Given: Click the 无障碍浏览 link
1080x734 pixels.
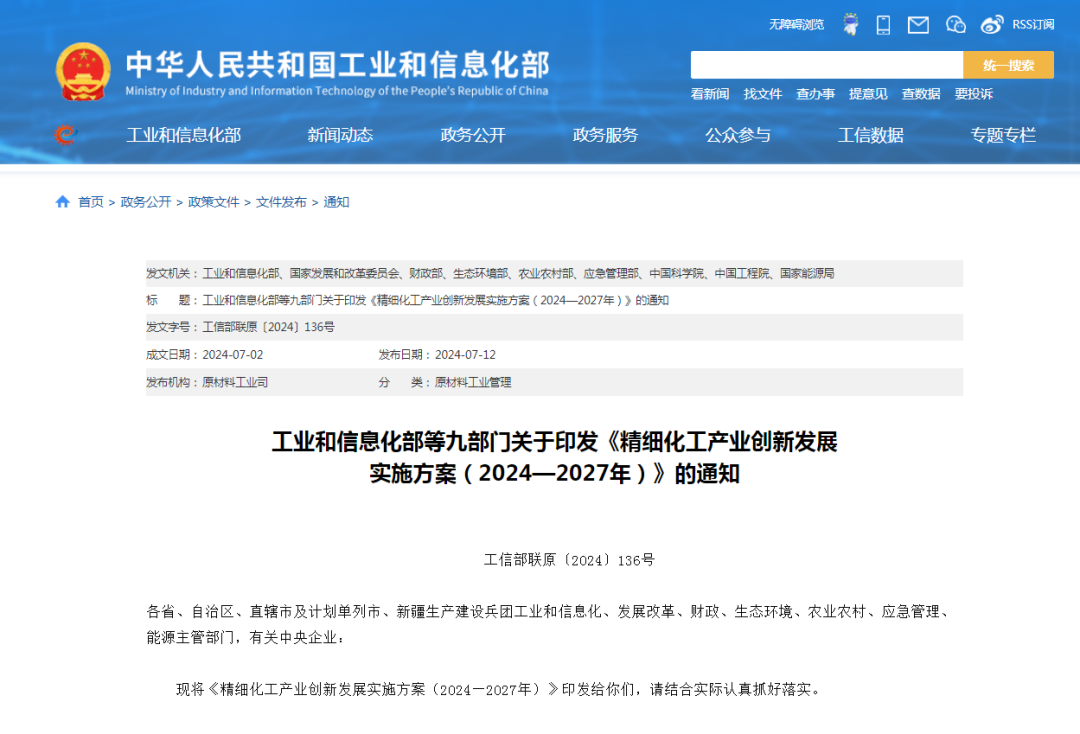Looking at the screenshot, I should pyautogui.click(x=796, y=25).
